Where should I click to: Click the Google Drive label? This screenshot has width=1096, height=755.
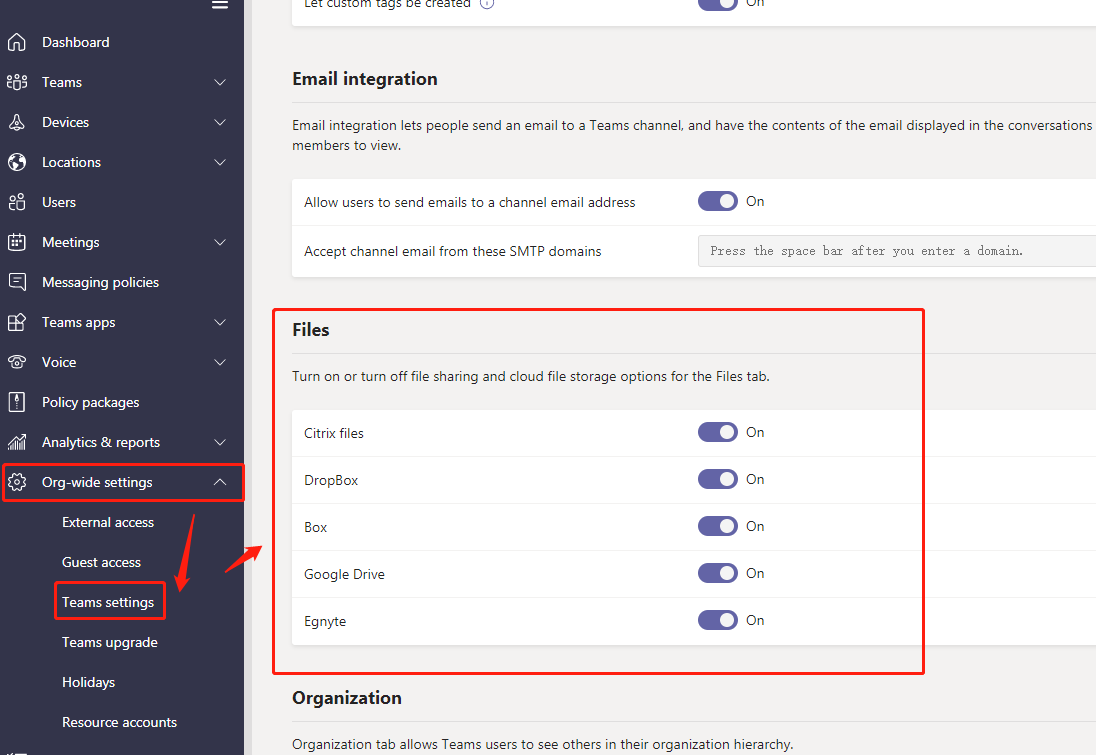pyautogui.click(x=345, y=575)
